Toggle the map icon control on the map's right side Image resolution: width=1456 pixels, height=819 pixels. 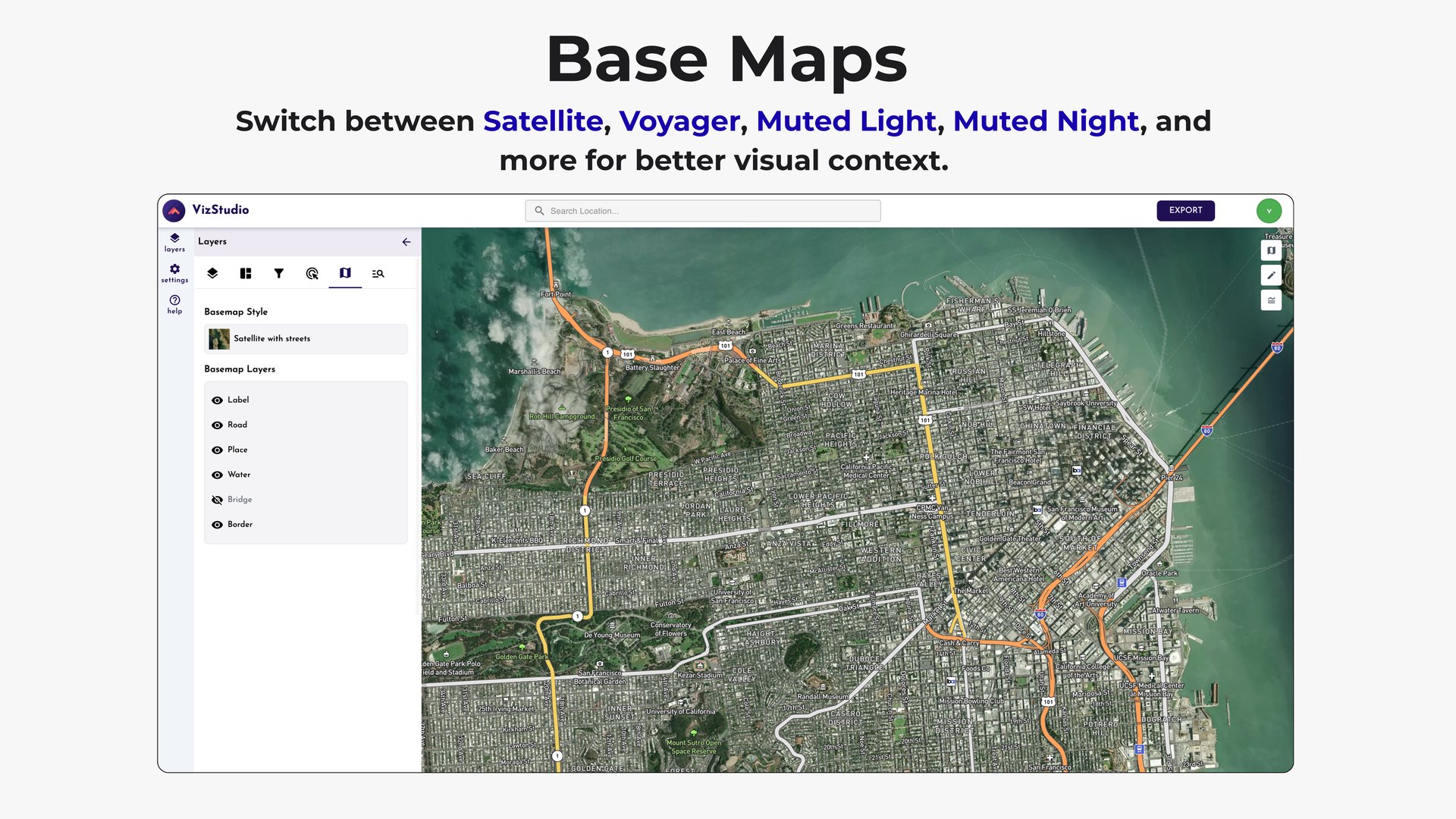tap(1271, 249)
